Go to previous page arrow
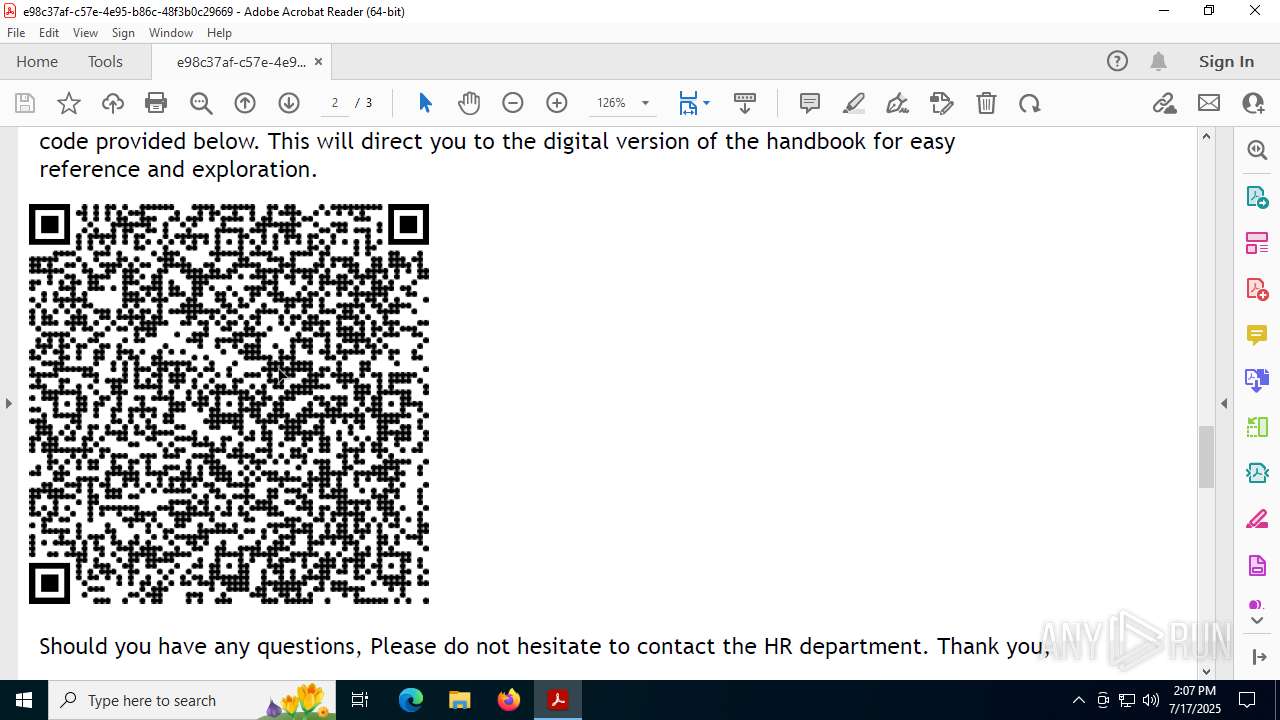The width and height of the screenshot is (1280, 720). 245,103
